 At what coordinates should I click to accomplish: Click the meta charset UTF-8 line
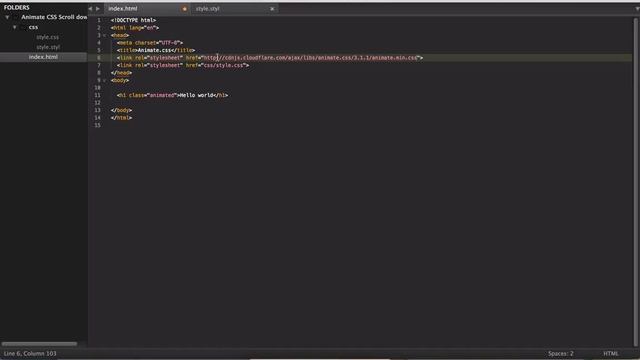pos(150,43)
